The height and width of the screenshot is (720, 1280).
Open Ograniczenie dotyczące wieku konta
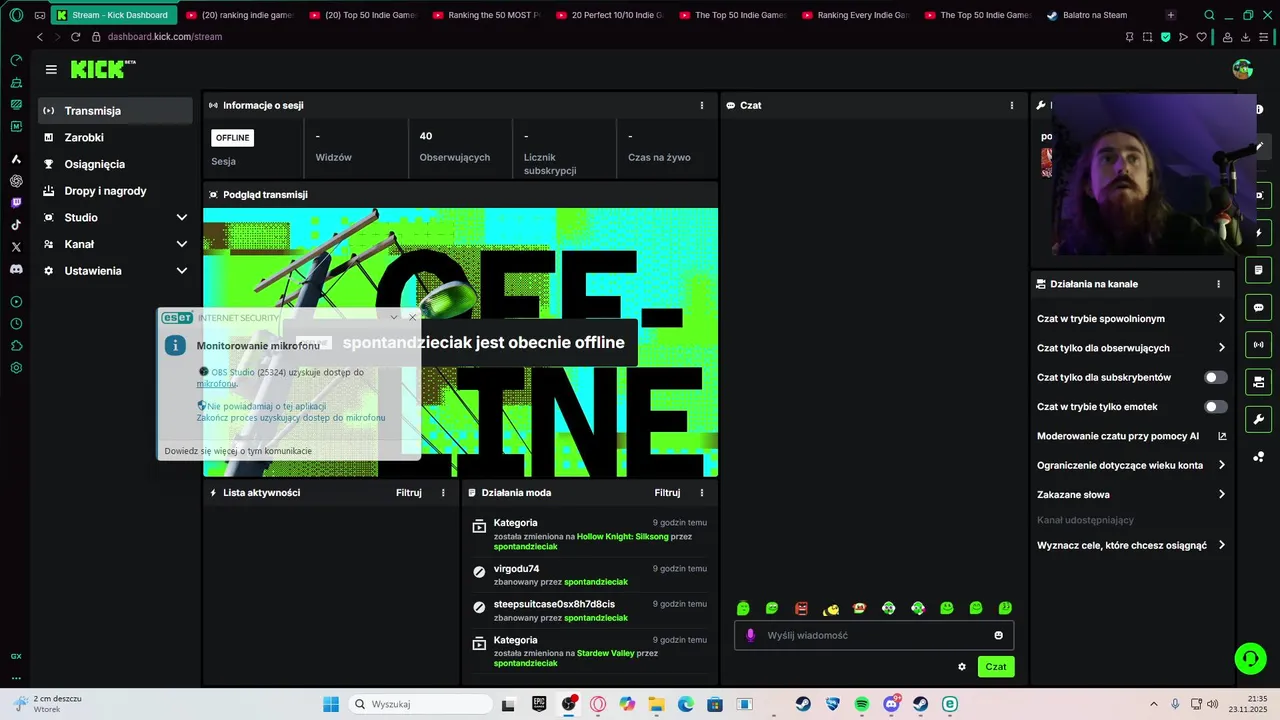[1131, 465]
